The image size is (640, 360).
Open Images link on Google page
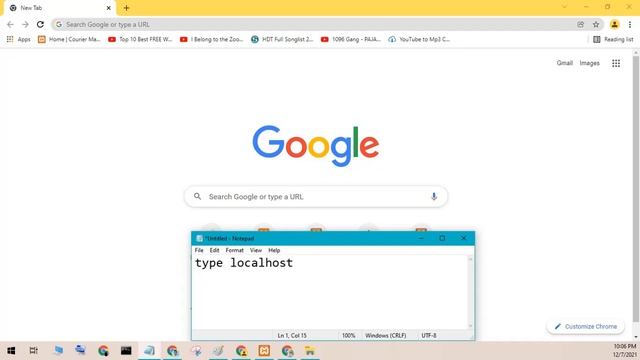click(x=589, y=63)
